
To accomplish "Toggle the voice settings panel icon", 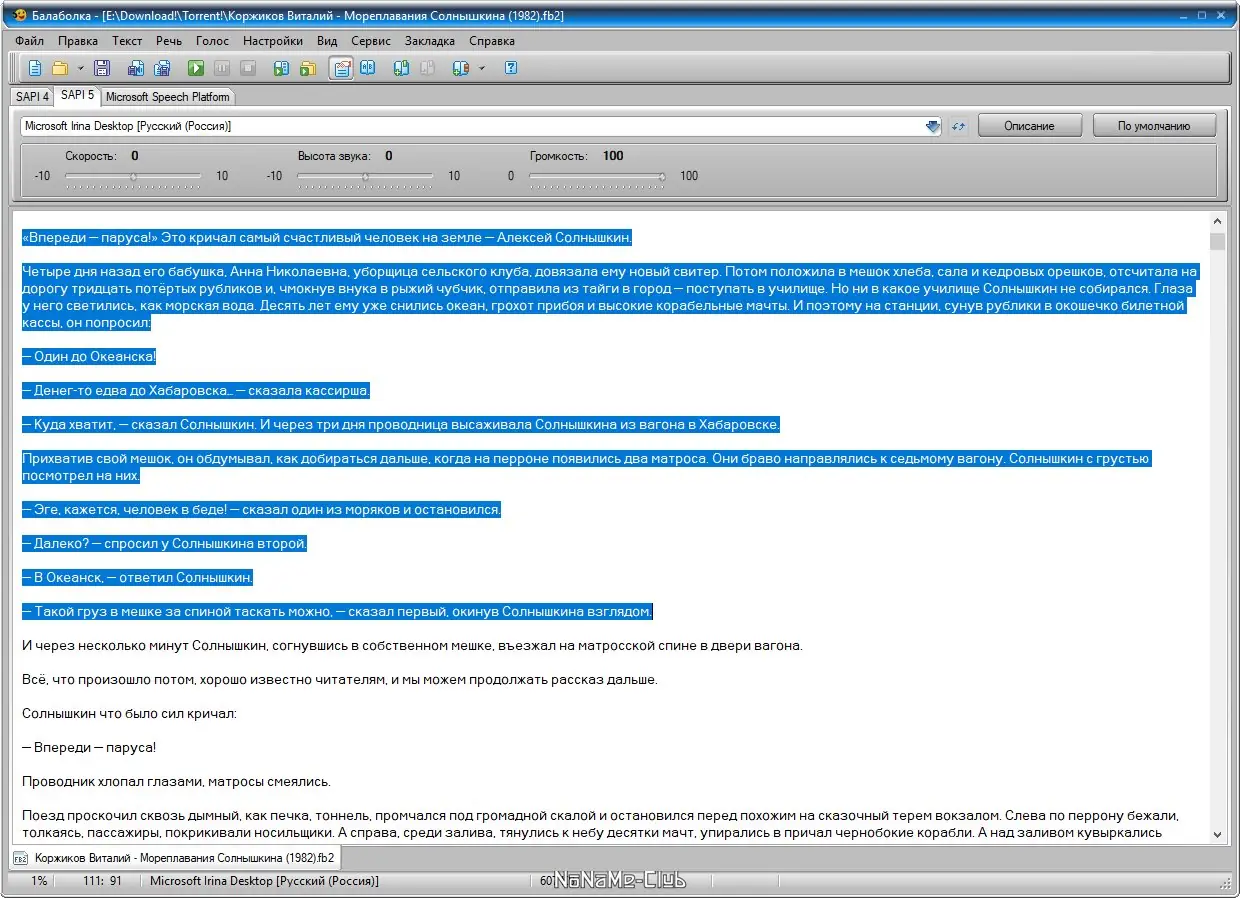I will [342, 68].
